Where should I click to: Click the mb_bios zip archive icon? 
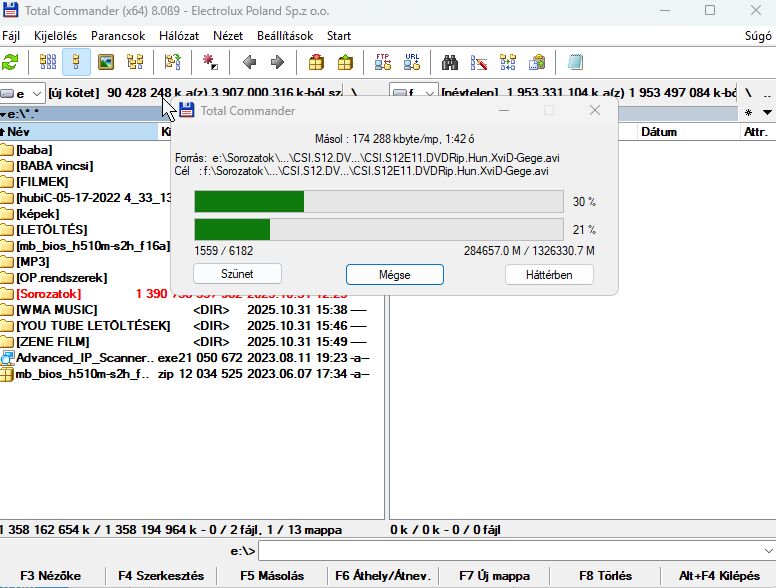pos(7,374)
